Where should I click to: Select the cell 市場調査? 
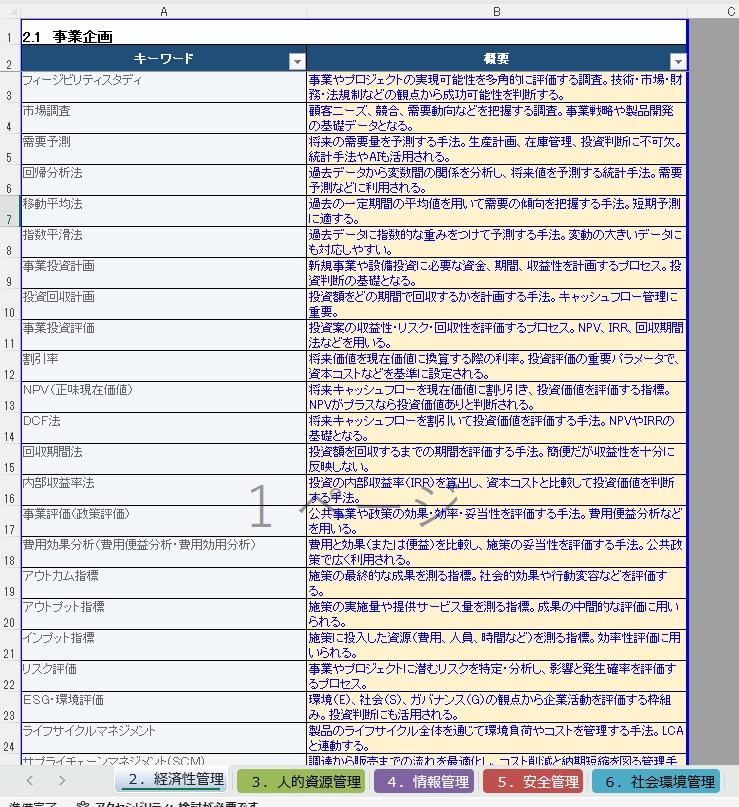164,118
